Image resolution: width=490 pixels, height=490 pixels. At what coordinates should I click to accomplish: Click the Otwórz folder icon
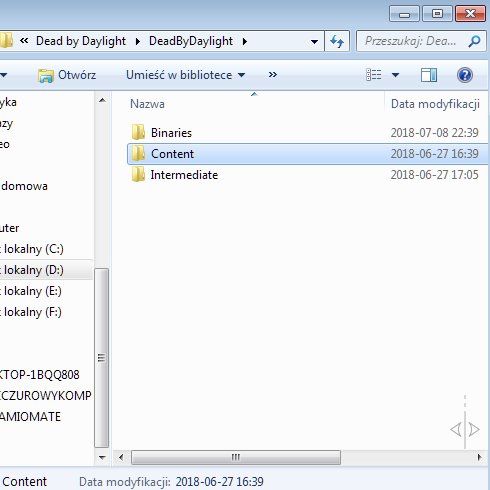coord(46,75)
